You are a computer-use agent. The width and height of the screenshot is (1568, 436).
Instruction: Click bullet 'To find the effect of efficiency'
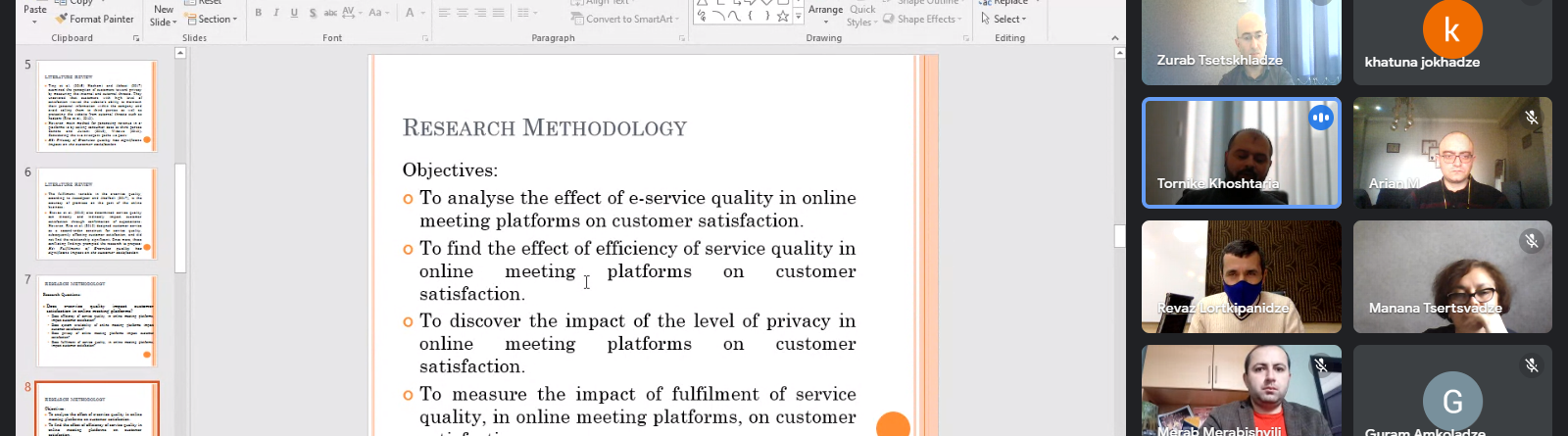(x=629, y=271)
